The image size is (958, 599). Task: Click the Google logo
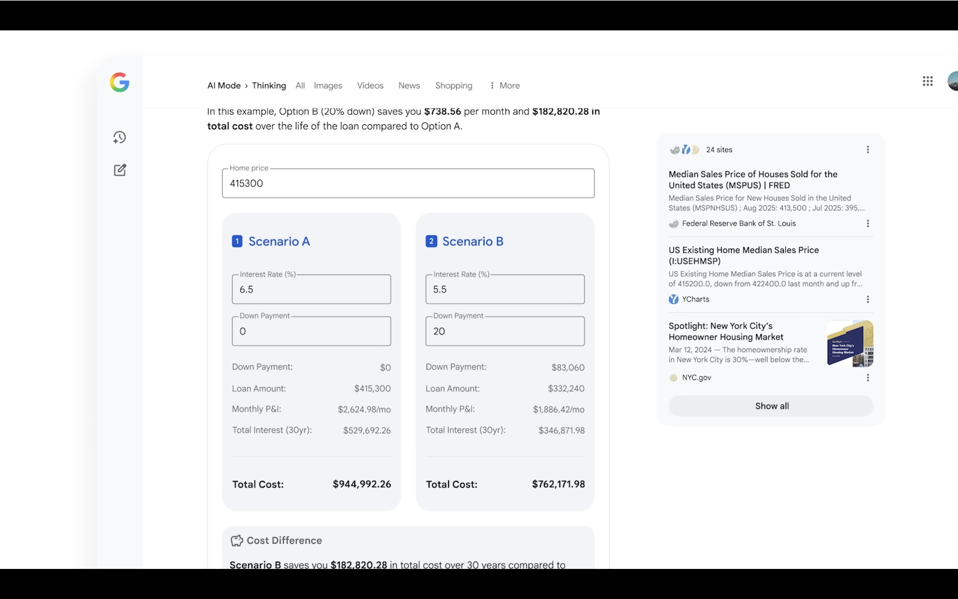point(119,83)
